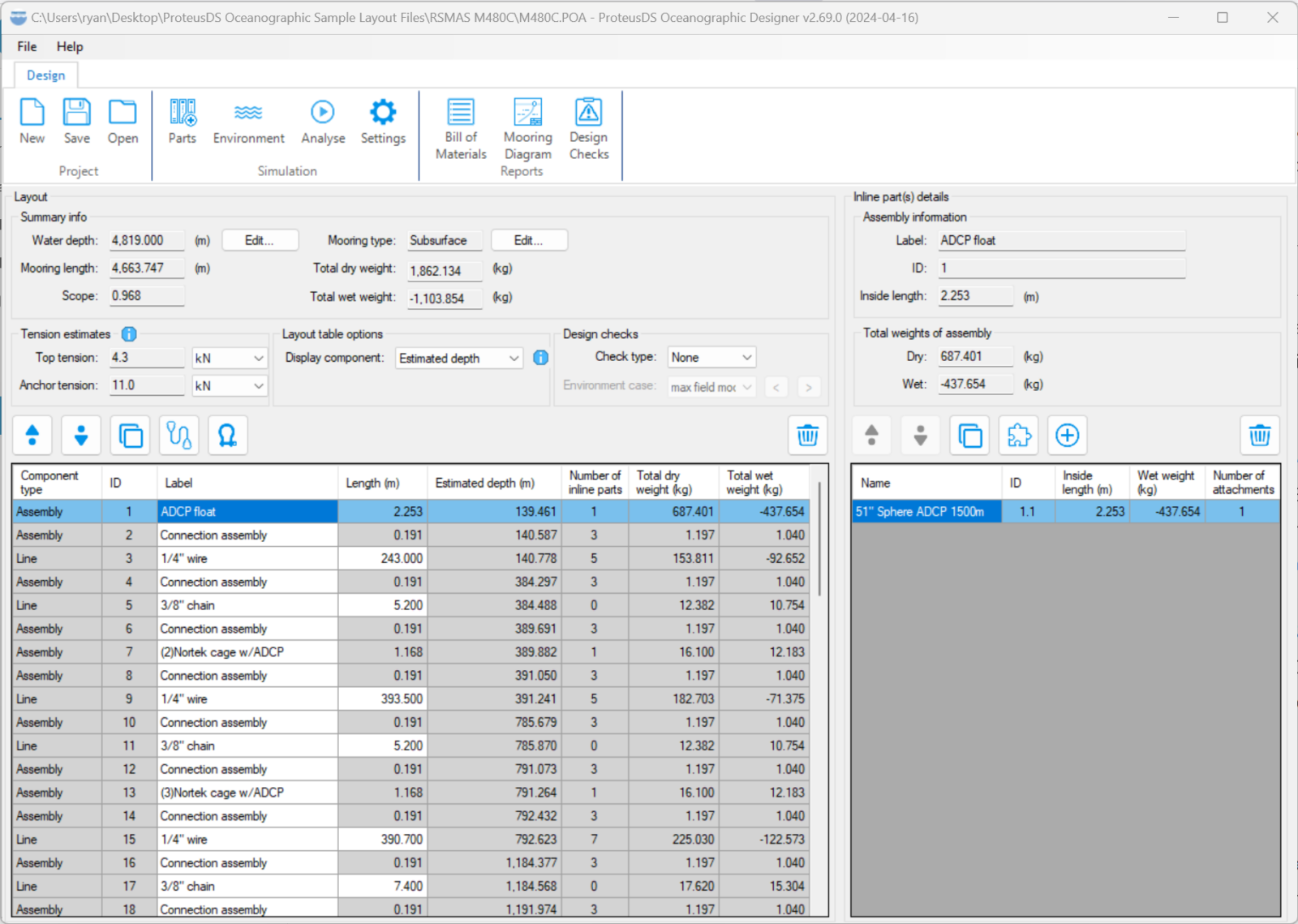
Task: Open the File menu
Action: click(27, 47)
